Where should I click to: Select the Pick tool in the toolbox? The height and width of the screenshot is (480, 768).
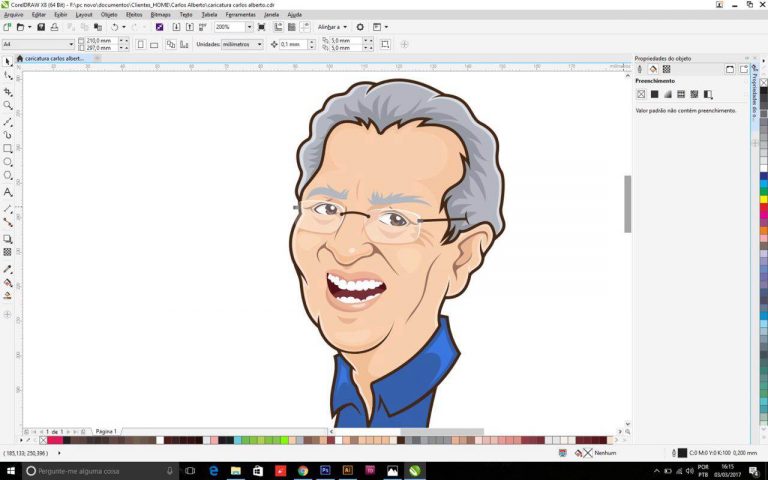pyautogui.click(x=8, y=61)
